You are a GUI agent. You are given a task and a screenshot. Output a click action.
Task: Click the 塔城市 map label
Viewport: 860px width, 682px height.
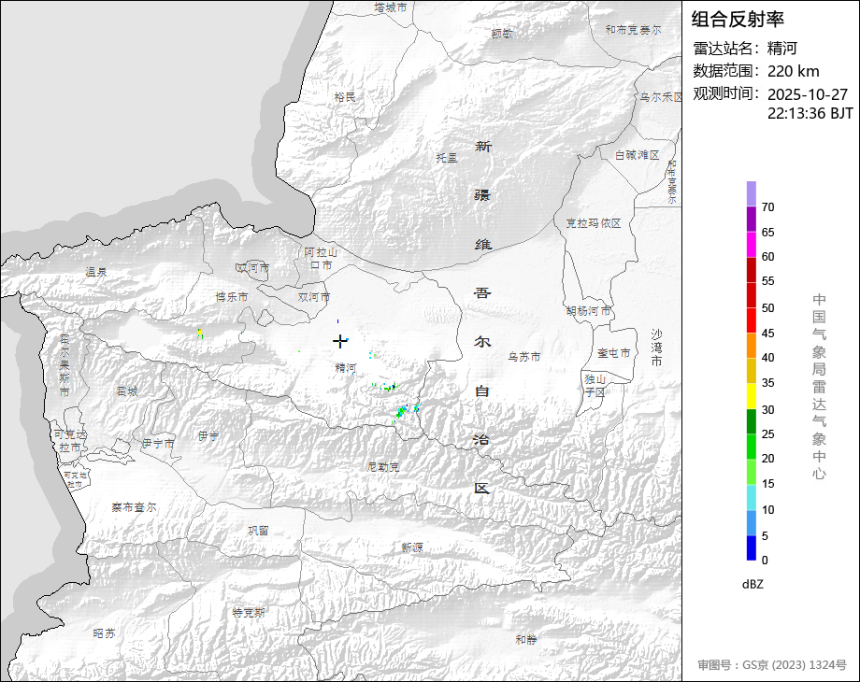[x=391, y=7]
